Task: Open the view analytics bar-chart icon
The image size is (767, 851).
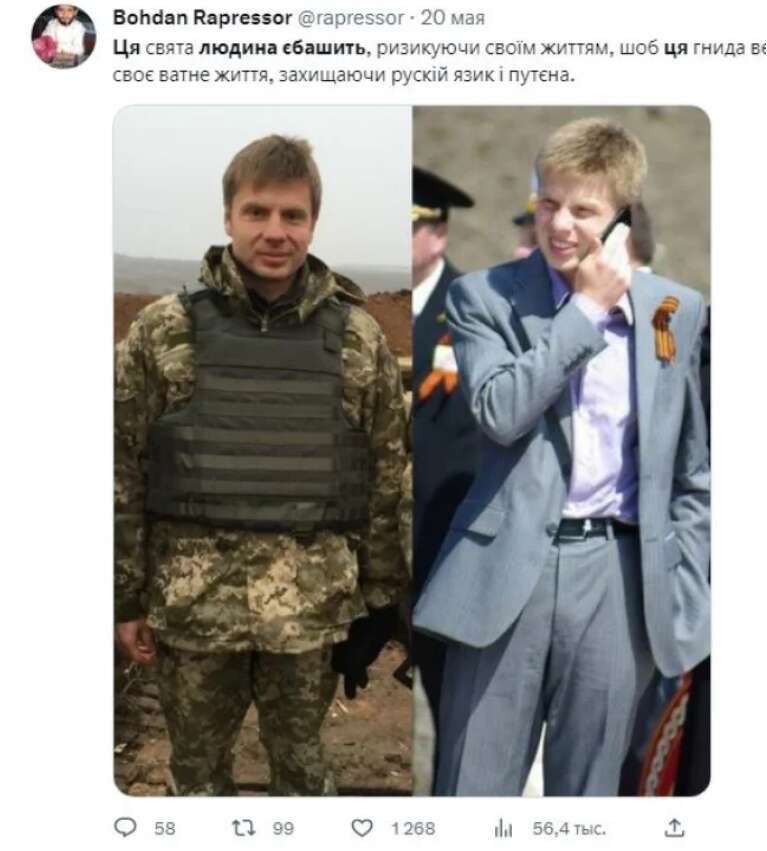Action: point(503,829)
